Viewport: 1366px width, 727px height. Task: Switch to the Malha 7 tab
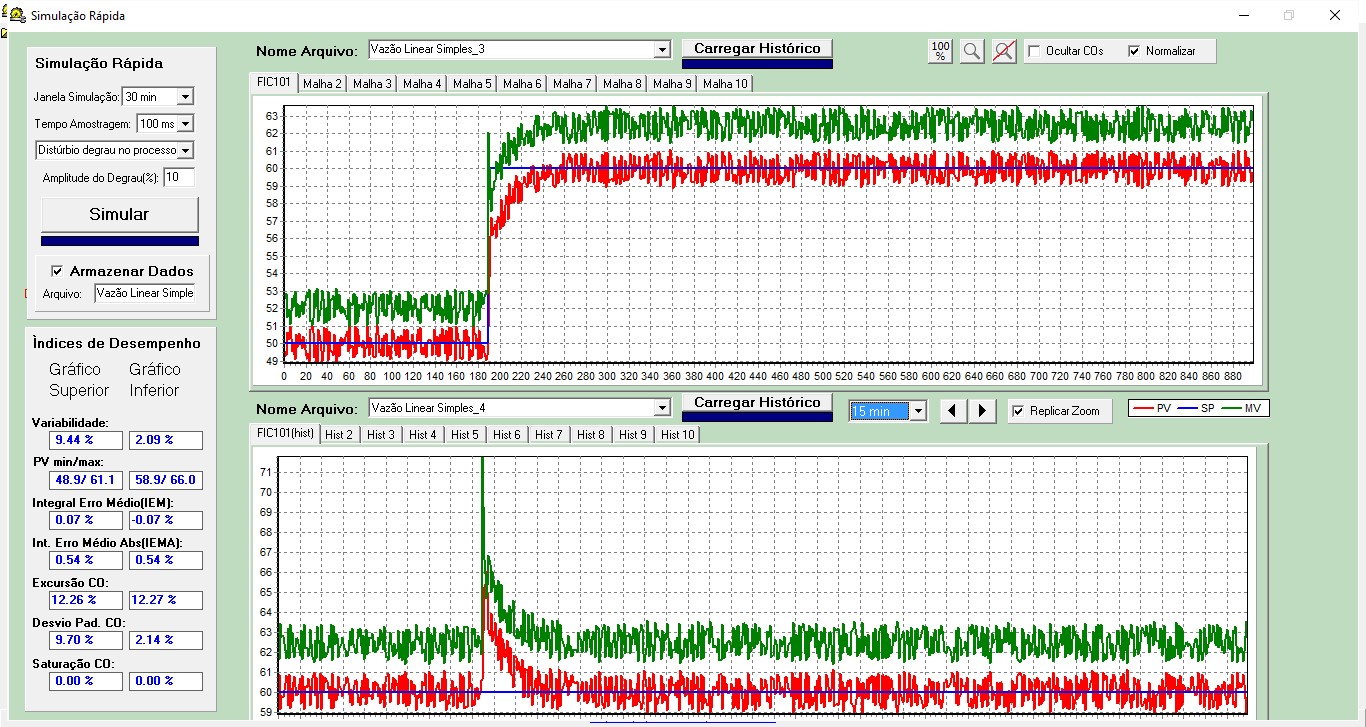tap(572, 83)
